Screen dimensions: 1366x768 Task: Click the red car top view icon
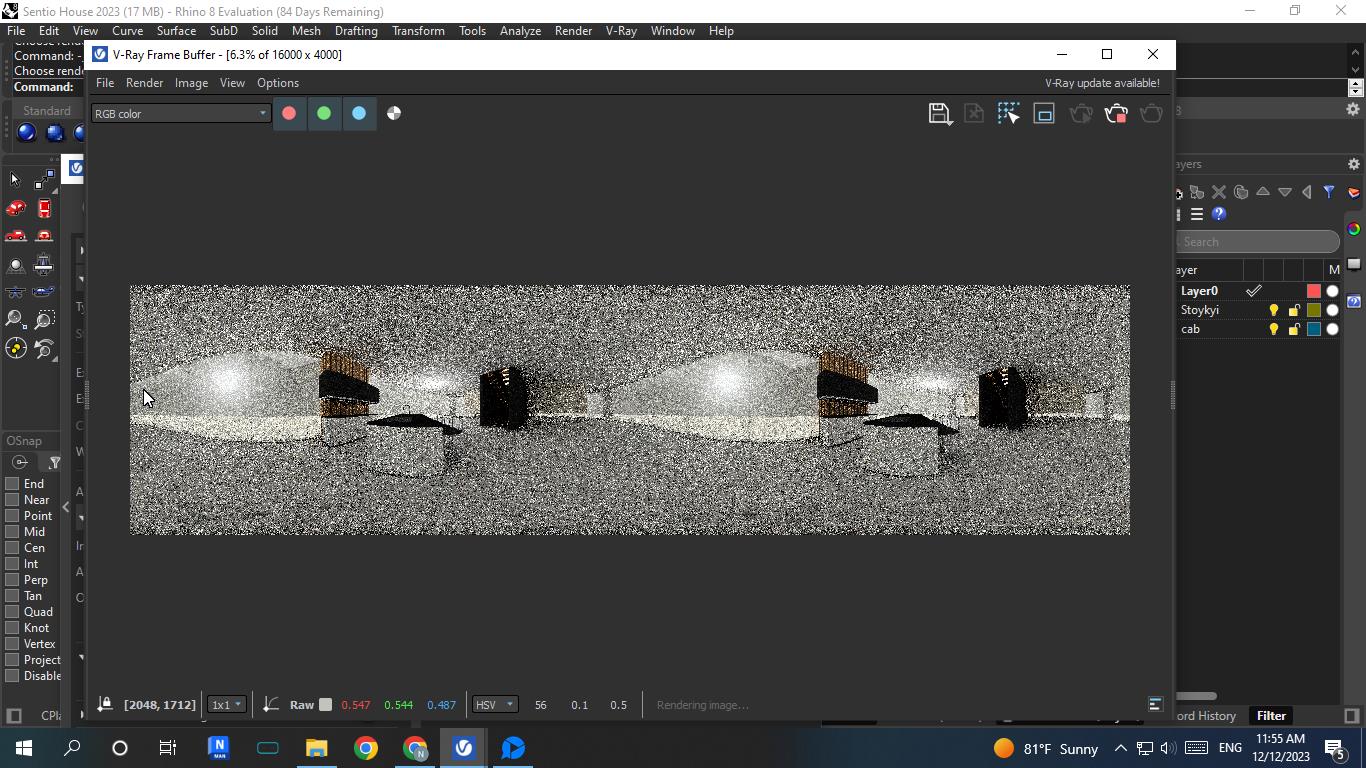(x=44, y=208)
